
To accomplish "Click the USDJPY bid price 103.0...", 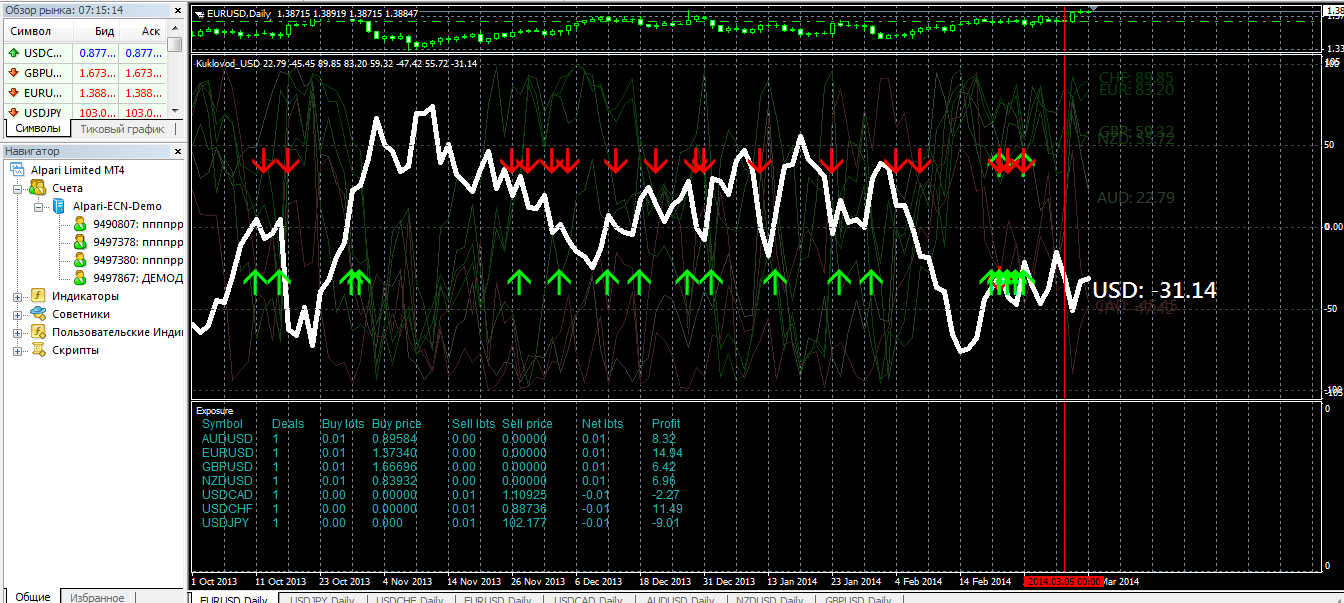I will [x=96, y=113].
